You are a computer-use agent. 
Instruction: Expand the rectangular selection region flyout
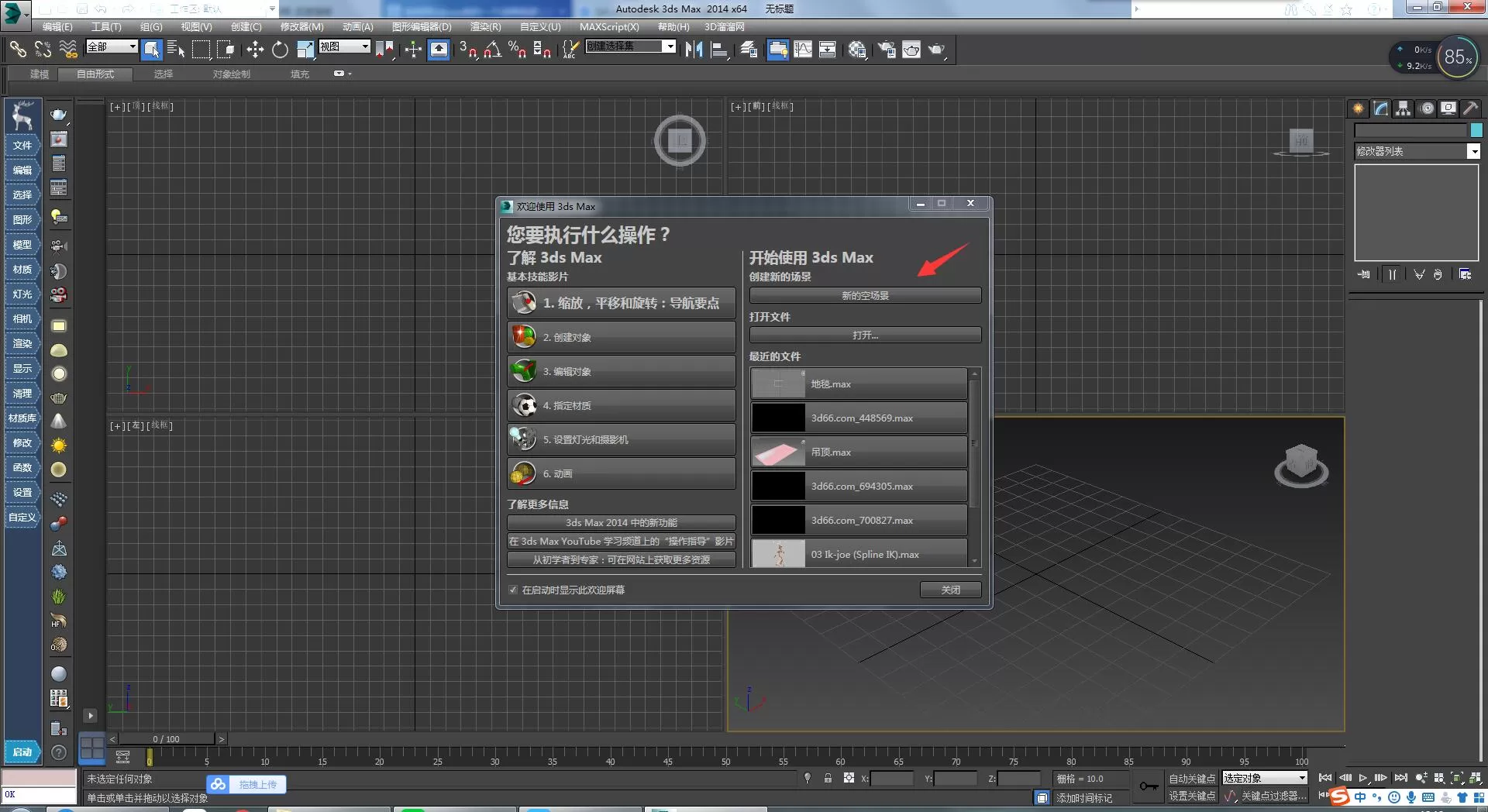201,50
